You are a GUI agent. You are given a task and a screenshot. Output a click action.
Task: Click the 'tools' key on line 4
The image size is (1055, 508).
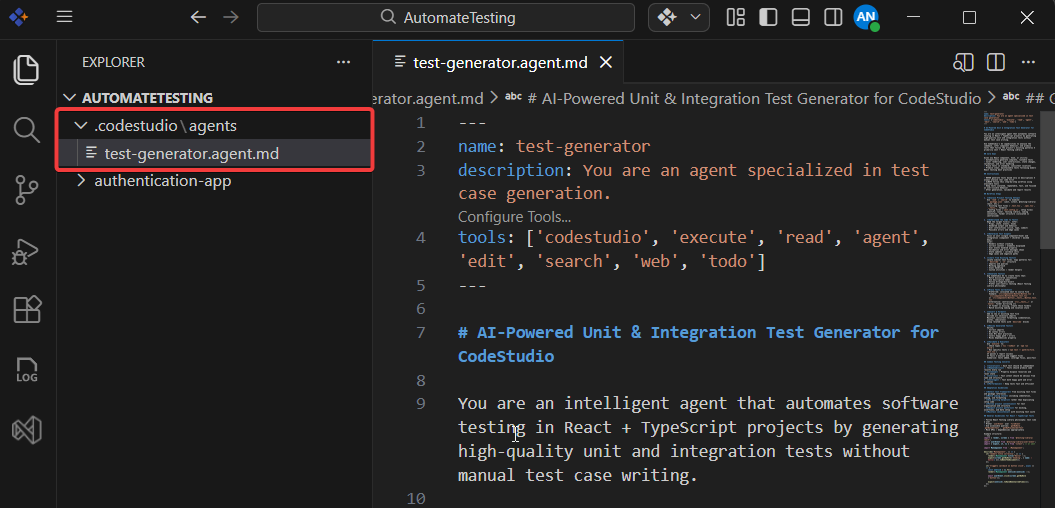482,238
